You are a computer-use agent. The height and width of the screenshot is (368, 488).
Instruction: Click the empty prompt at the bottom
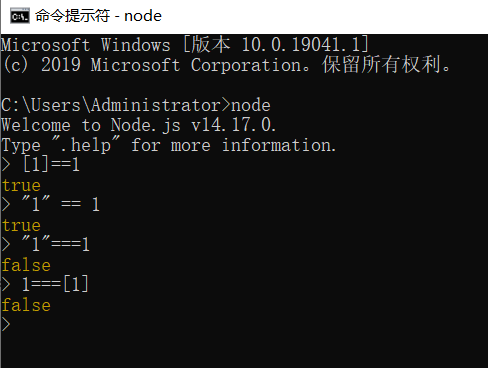click(x=6, y=324)
